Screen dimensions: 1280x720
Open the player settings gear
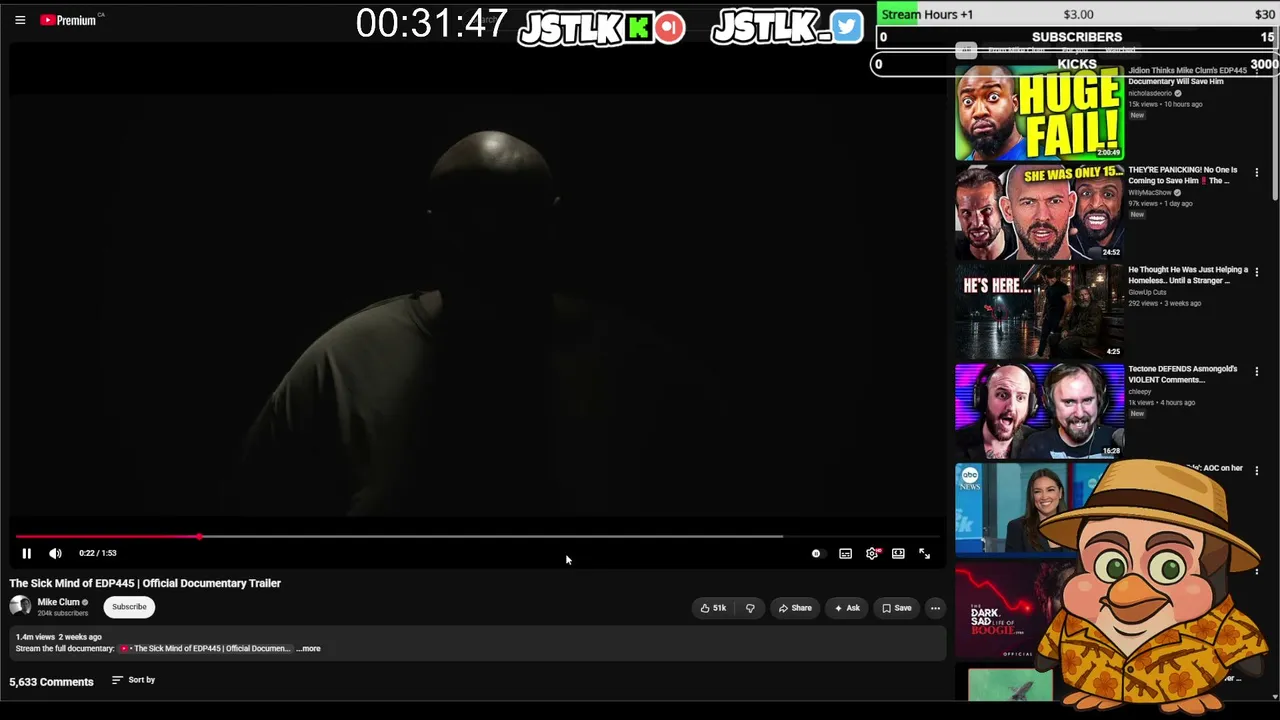coord(872,553)
